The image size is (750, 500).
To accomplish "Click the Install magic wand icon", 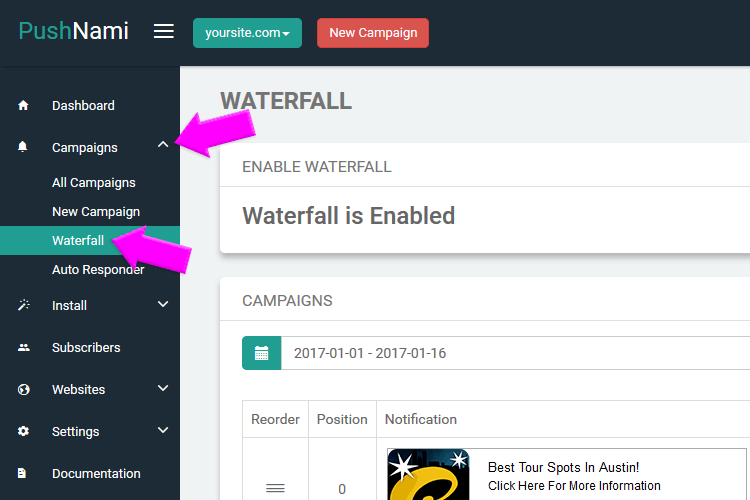I will pyautogui.click(x=24, y=306).
